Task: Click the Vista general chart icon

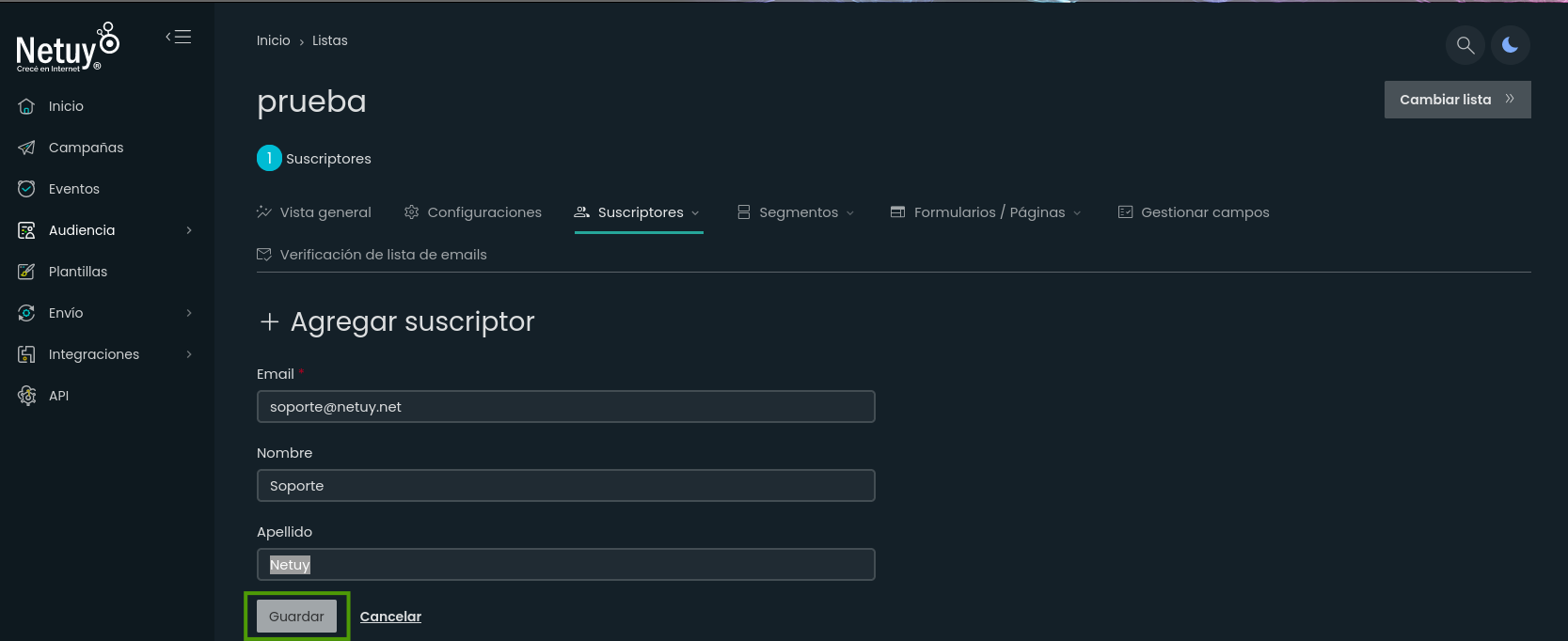Action: [264, 212]
